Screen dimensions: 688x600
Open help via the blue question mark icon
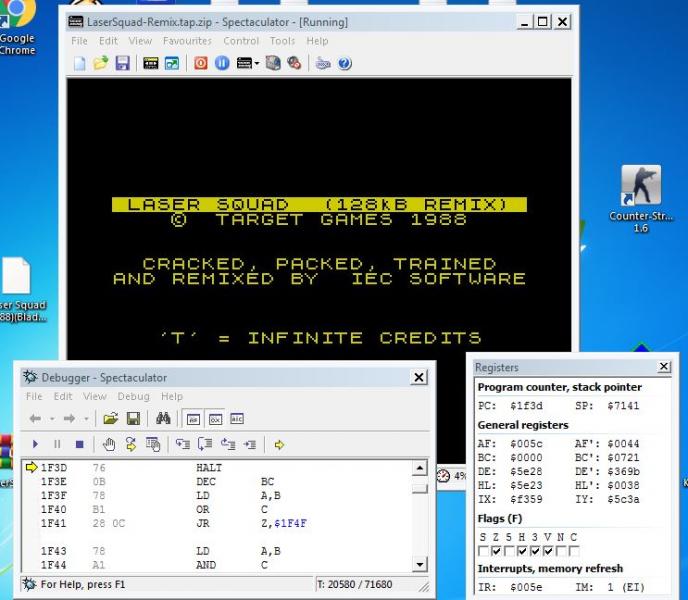(x=345, y=63)
